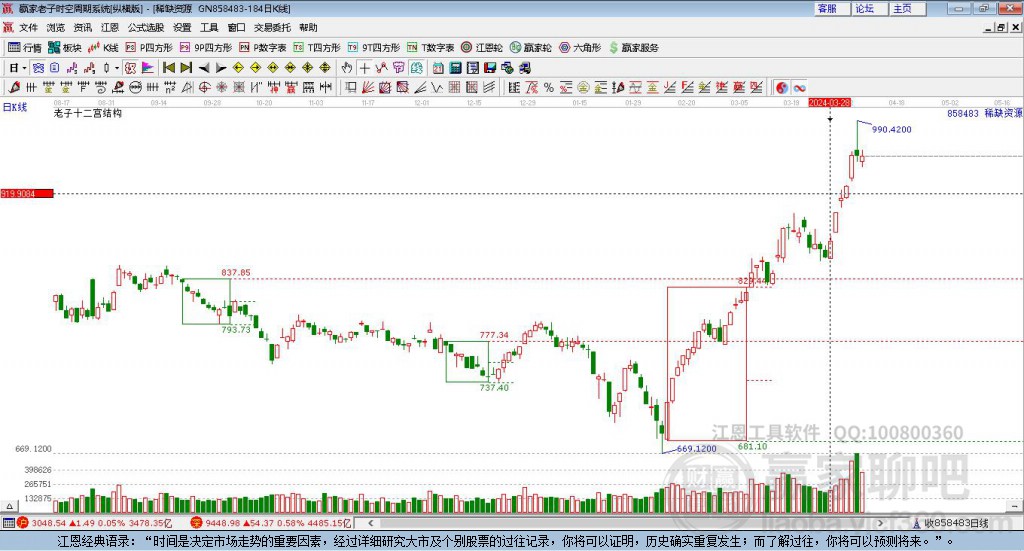Open the 窗口 menu
1024x551 pixels.
236,27
